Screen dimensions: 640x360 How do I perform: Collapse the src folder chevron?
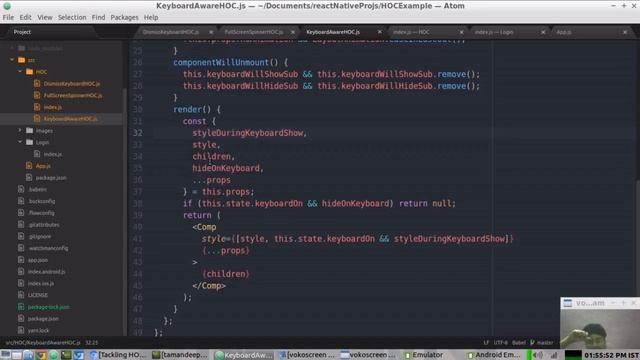tap(12, 60)
